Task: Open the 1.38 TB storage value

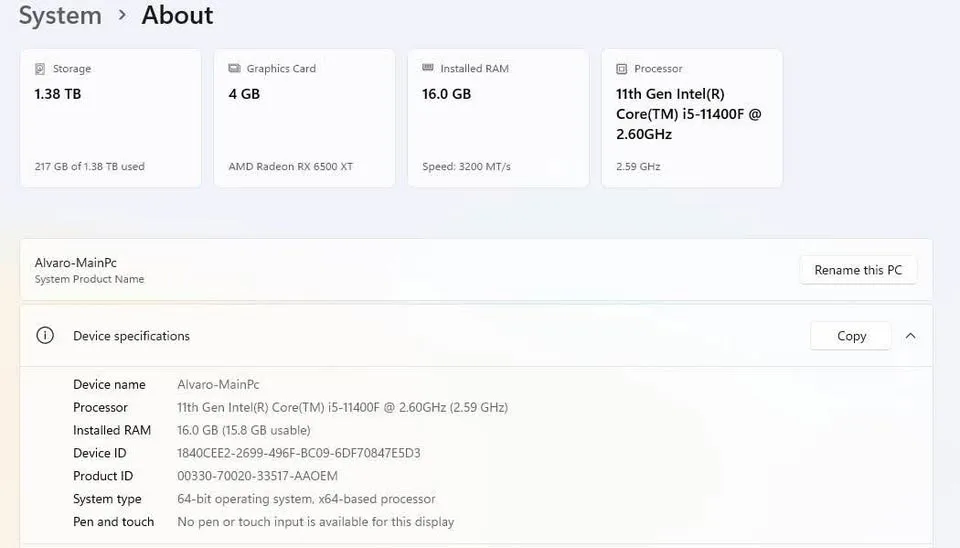Action: [58, 94]
